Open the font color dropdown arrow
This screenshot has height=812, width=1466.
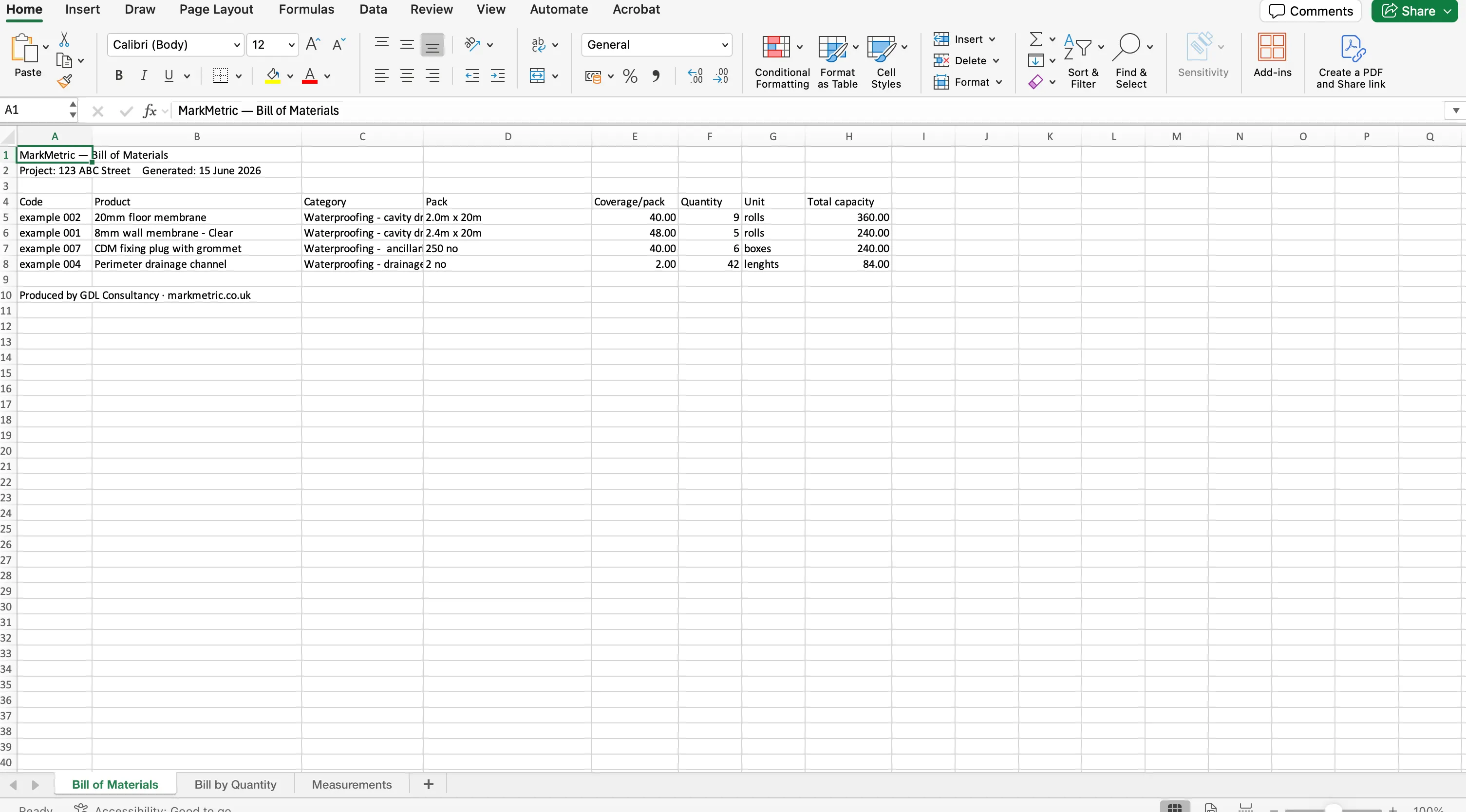tap(327, 76)
